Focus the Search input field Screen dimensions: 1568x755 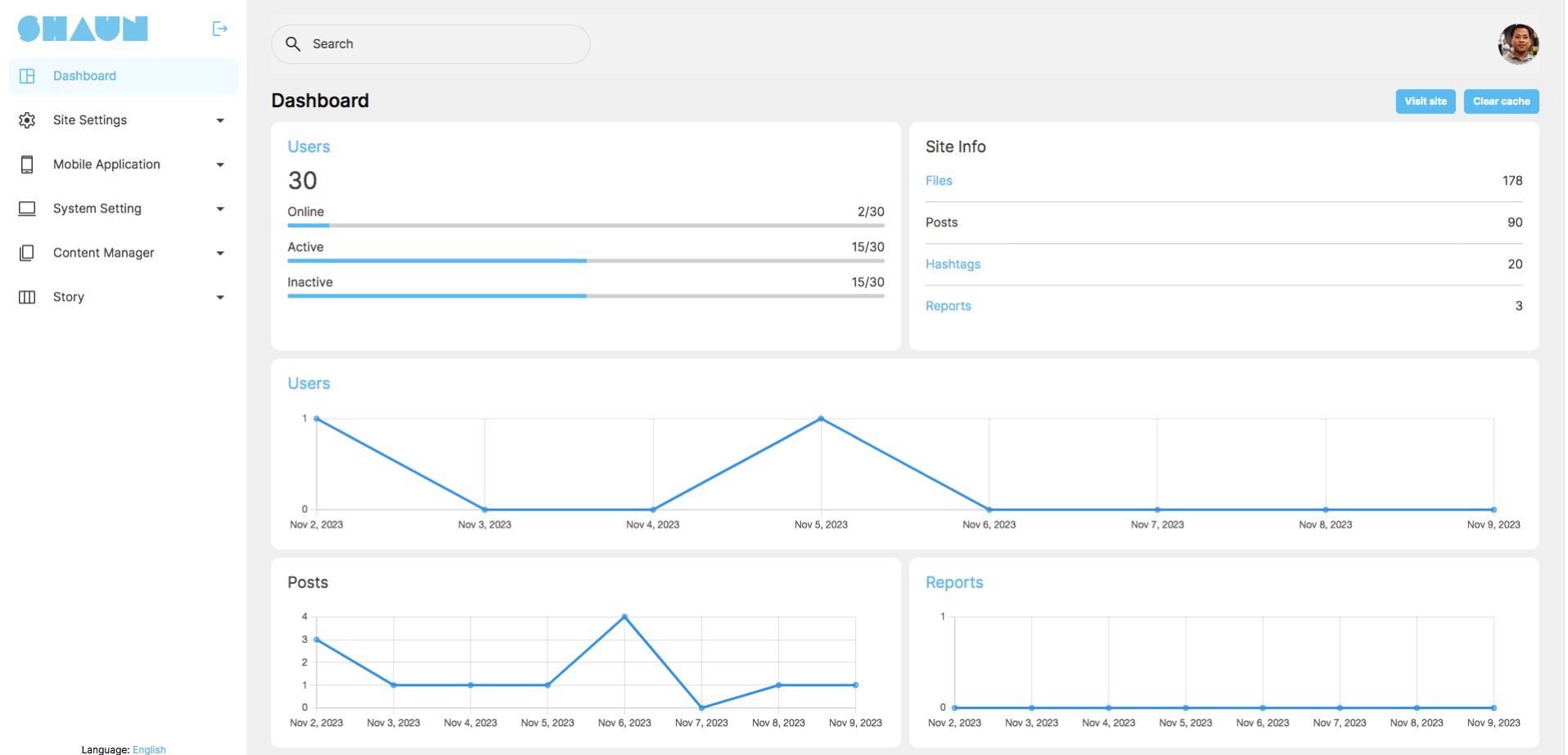pos(442,44)
